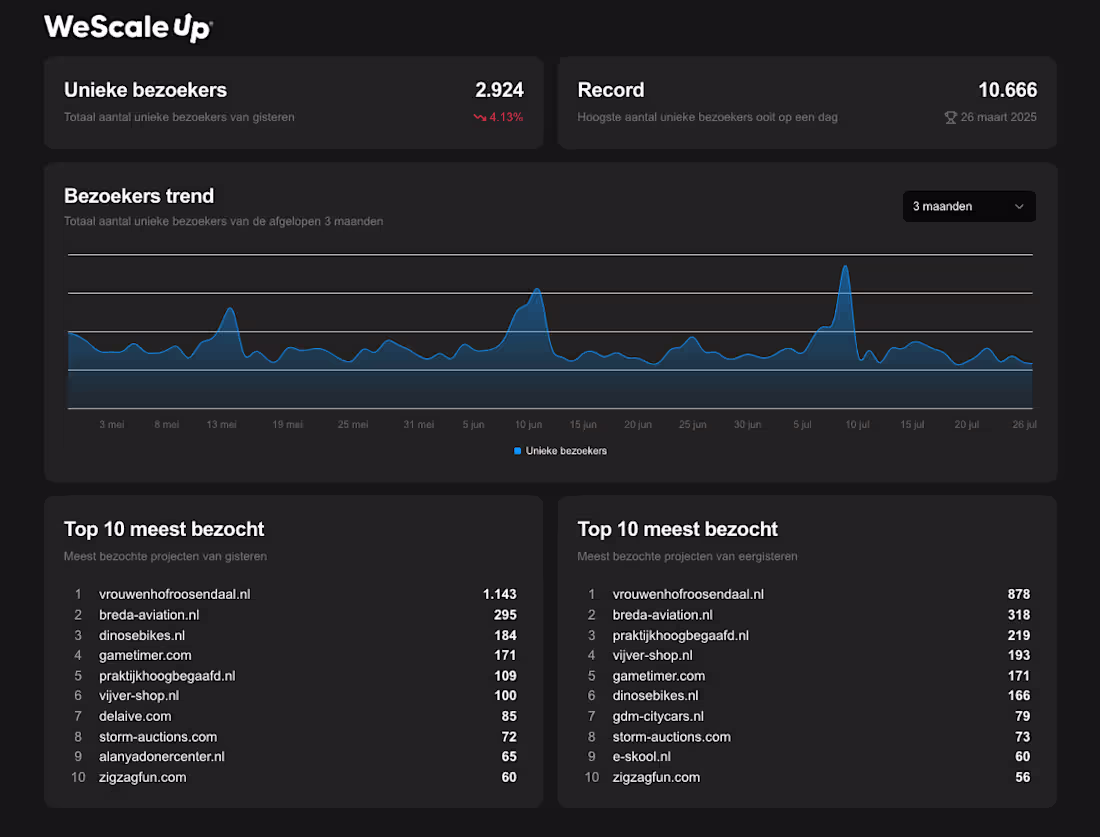1100x837 pixels.
Task: Click the chevron on the 3 maanden selector
Action: click(x=1019, y=206)
